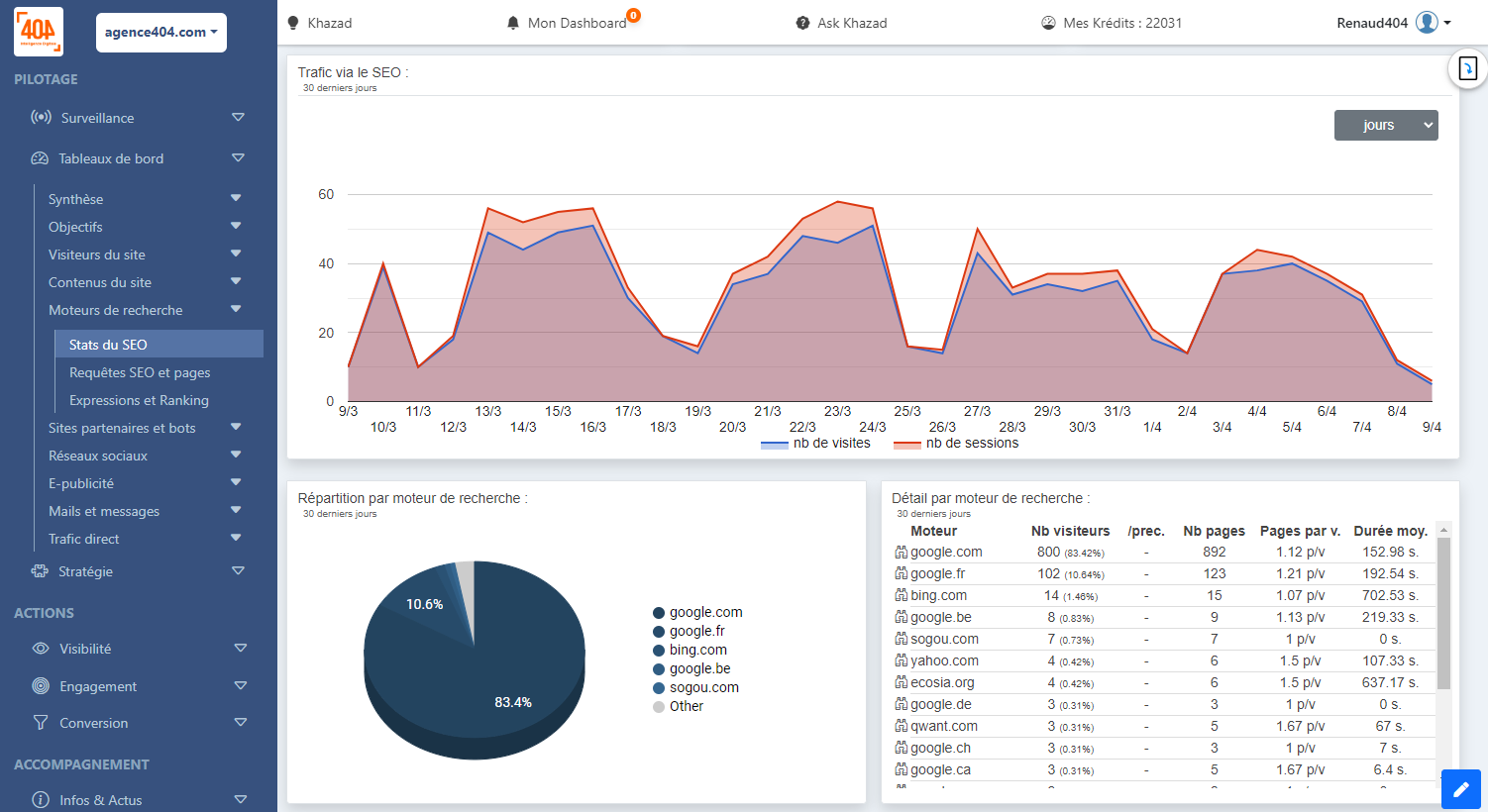The image size is (1488, 812).
Task: Open the agence404.com site selector
Action: pos(161,32)
